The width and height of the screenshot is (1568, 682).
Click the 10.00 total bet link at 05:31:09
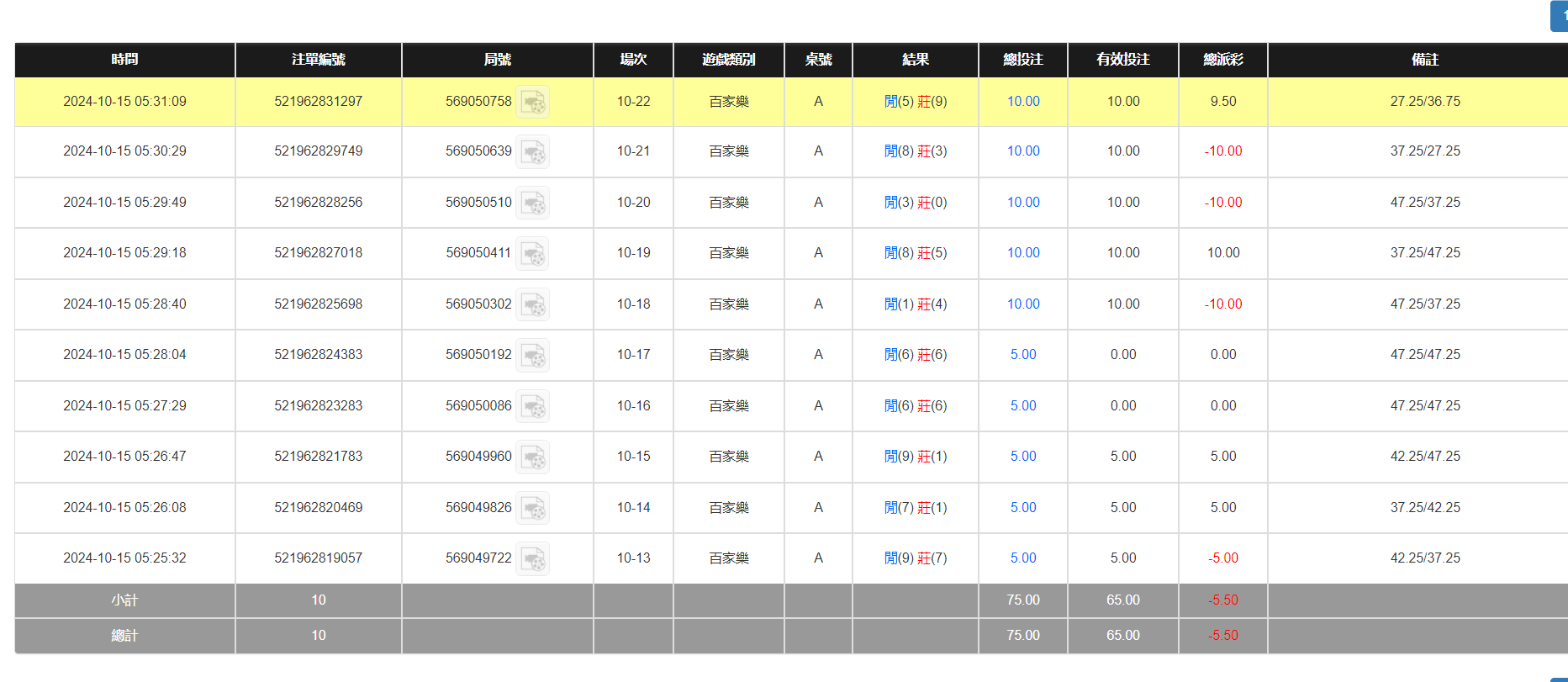[x=1022, y=102]
